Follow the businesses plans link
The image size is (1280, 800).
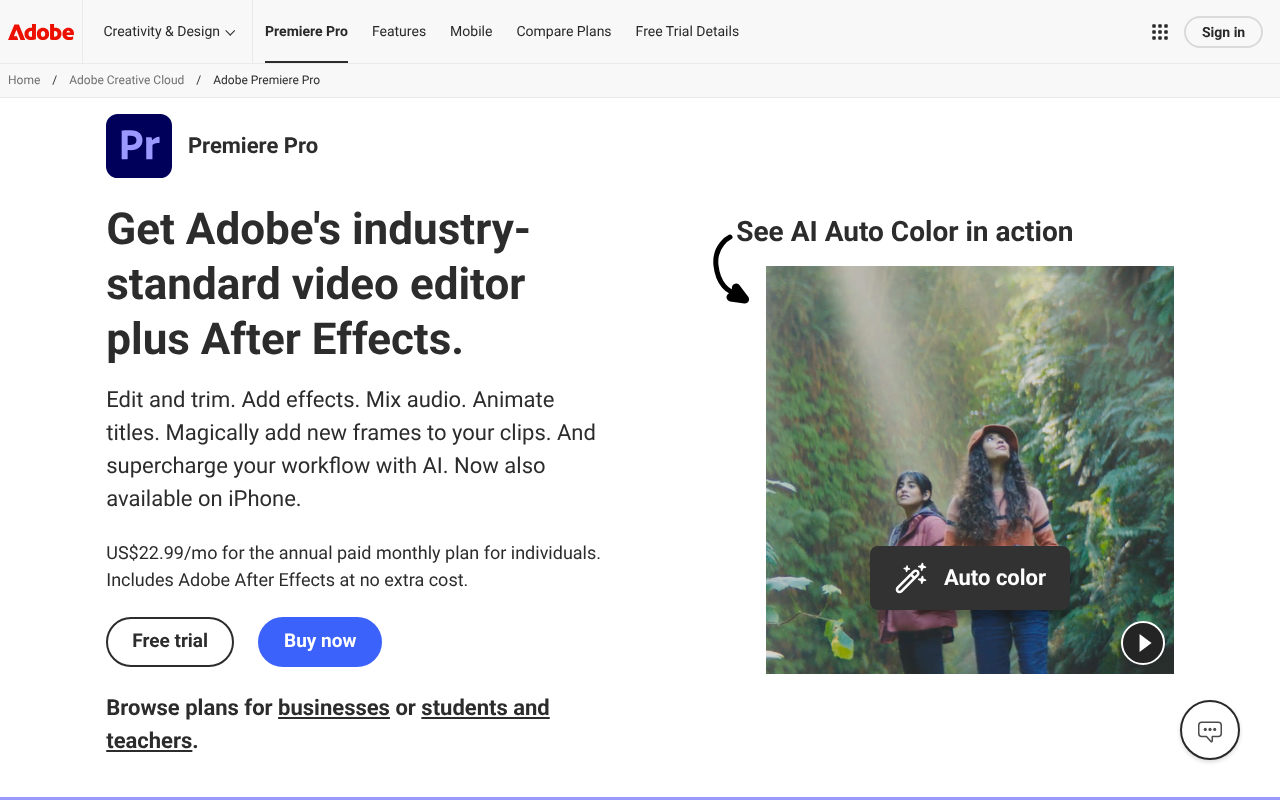333,708
